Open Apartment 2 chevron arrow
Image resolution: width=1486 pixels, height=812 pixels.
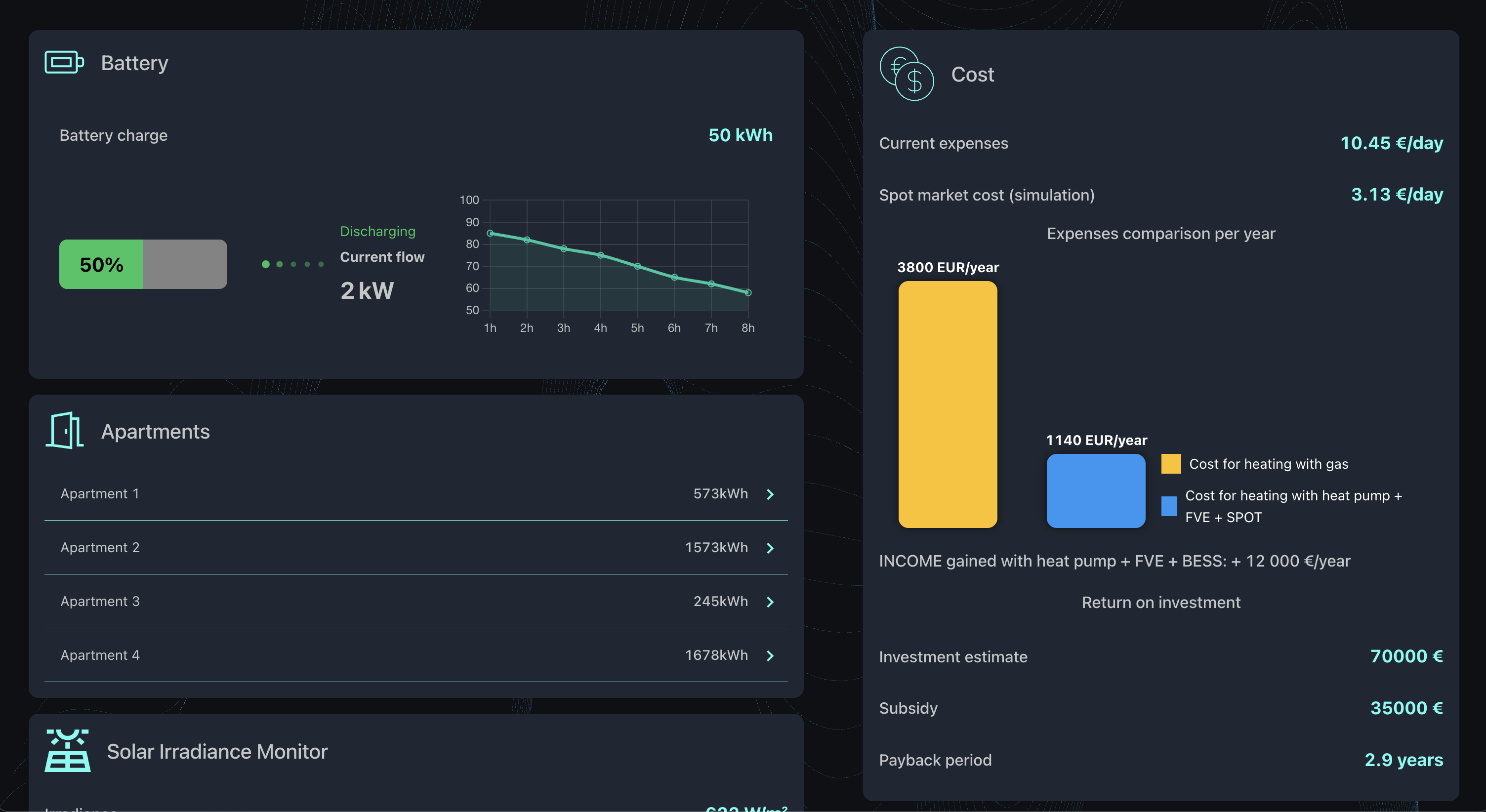(770, 548)
